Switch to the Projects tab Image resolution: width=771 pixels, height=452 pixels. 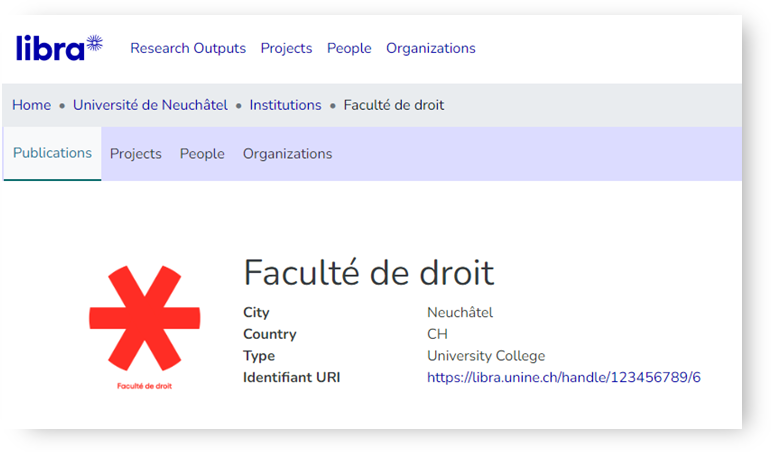coord(136,154)
